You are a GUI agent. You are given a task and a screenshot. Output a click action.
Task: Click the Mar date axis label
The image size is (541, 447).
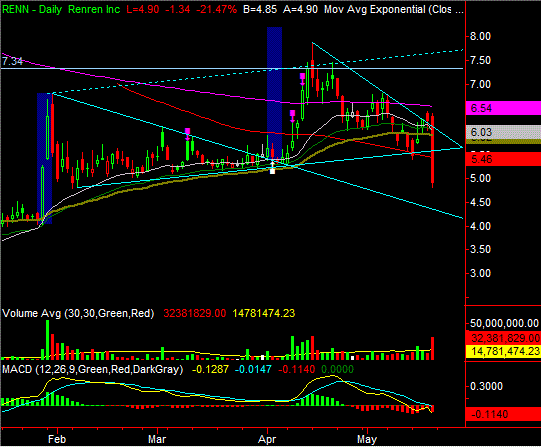(x=157, y=439)
